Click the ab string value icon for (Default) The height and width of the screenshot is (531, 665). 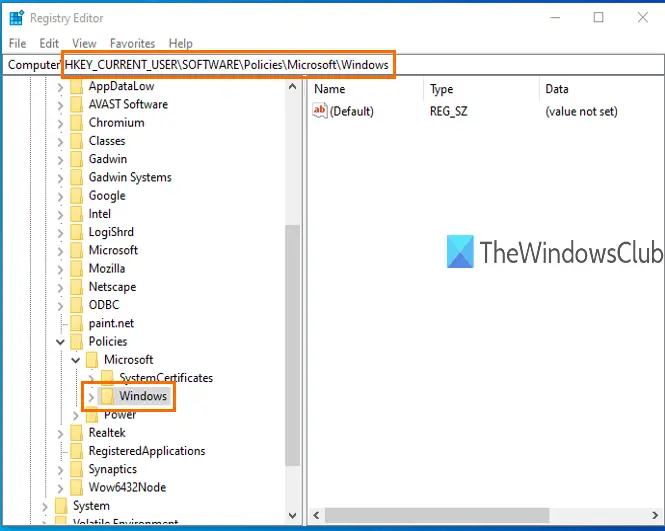point(320,111)
